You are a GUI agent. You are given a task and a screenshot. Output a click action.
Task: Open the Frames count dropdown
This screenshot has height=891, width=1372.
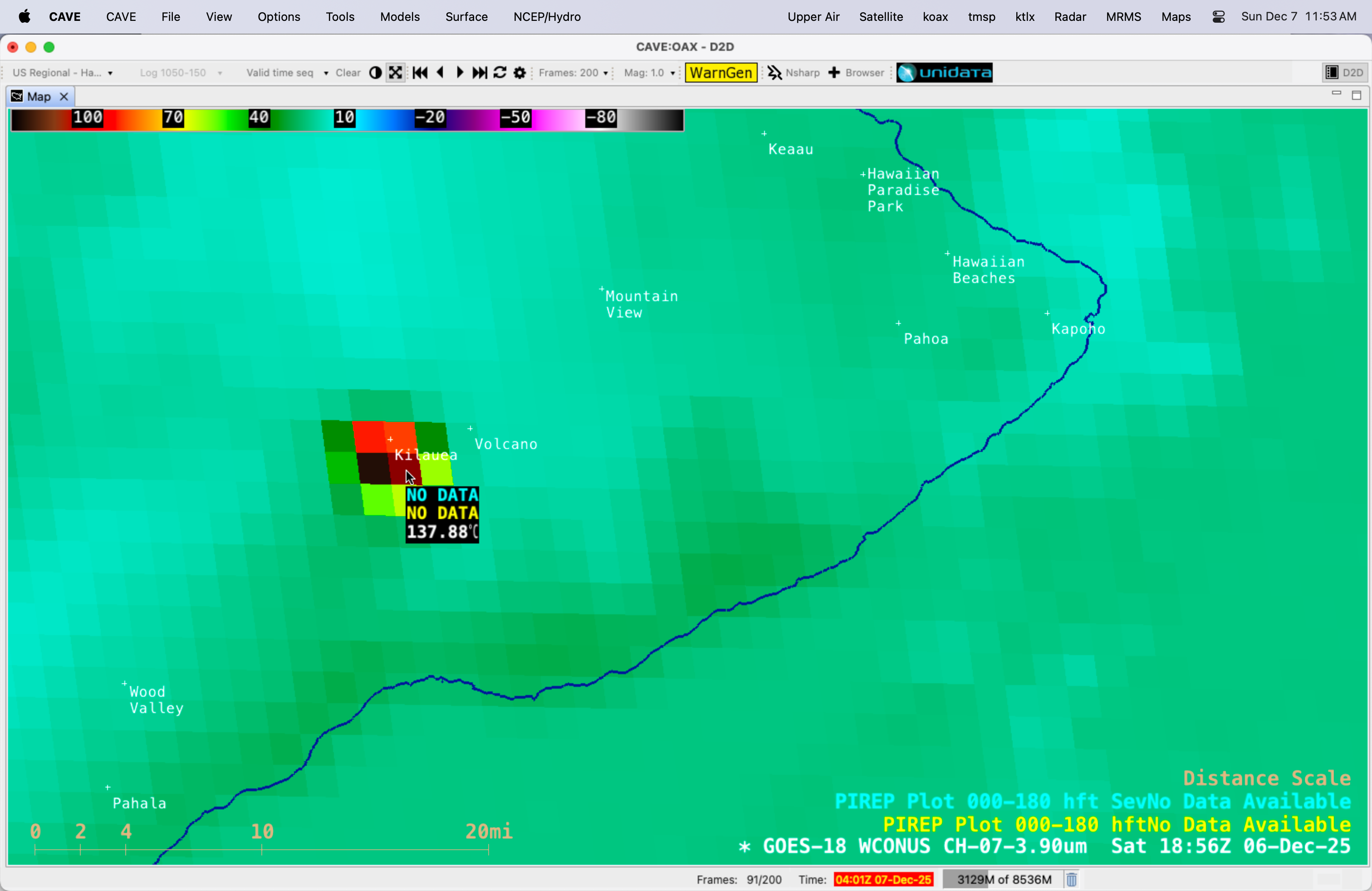(x=573, y=73)
